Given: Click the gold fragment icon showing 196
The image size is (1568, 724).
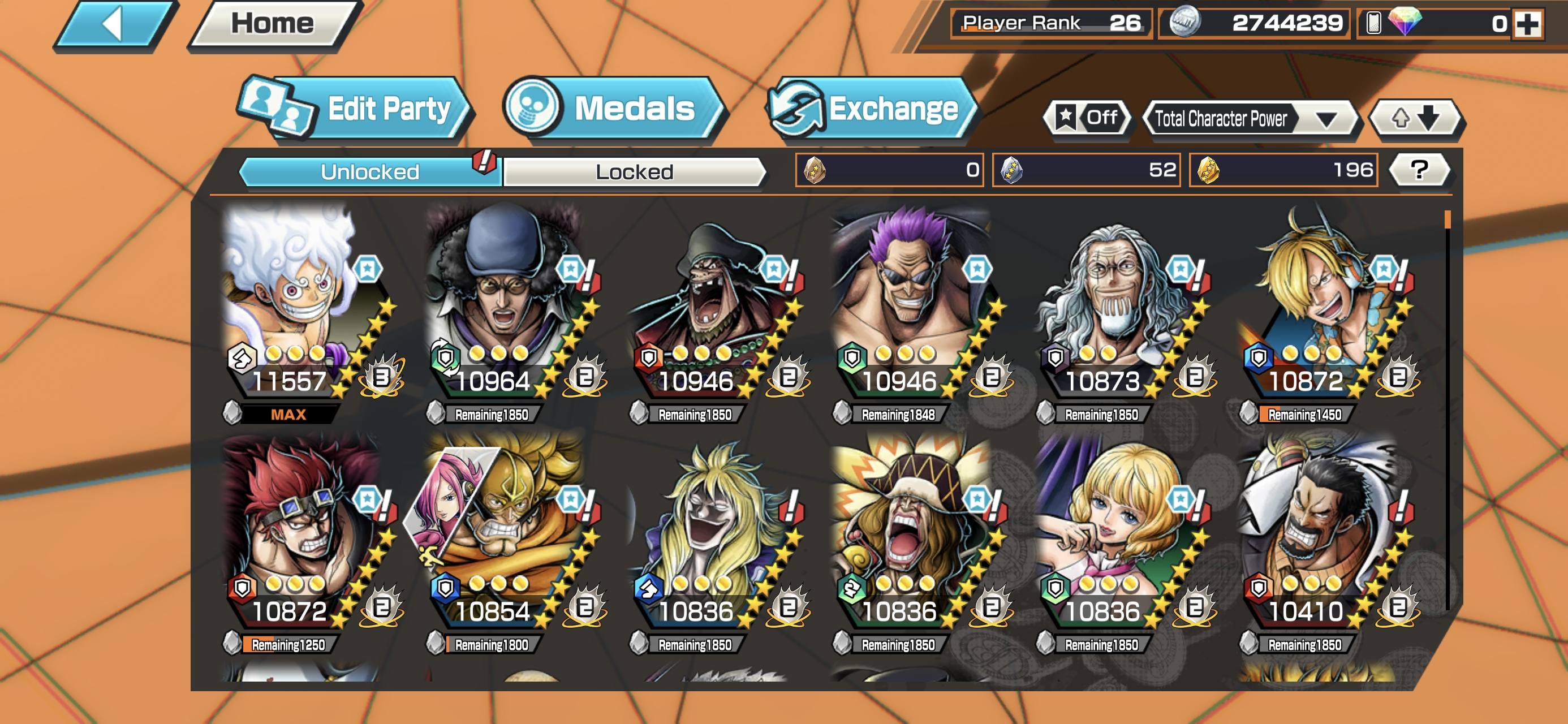Looking at the screenshot, I should [1208, 170].
